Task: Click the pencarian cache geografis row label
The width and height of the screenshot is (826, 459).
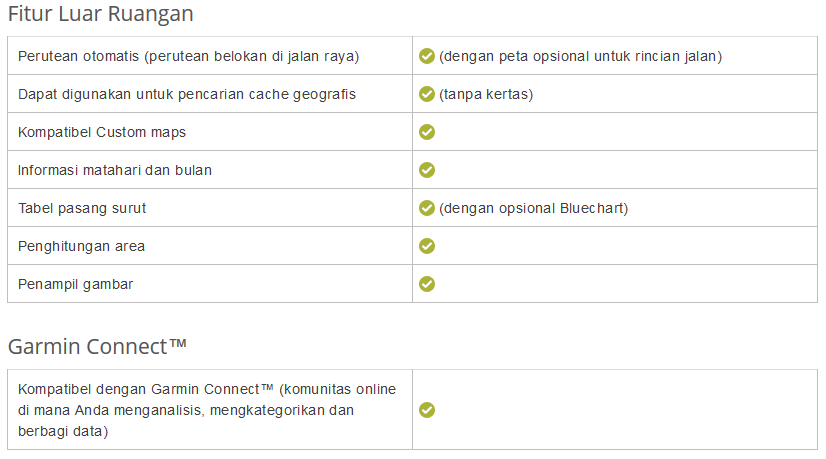Action: (x=187, y=94)
